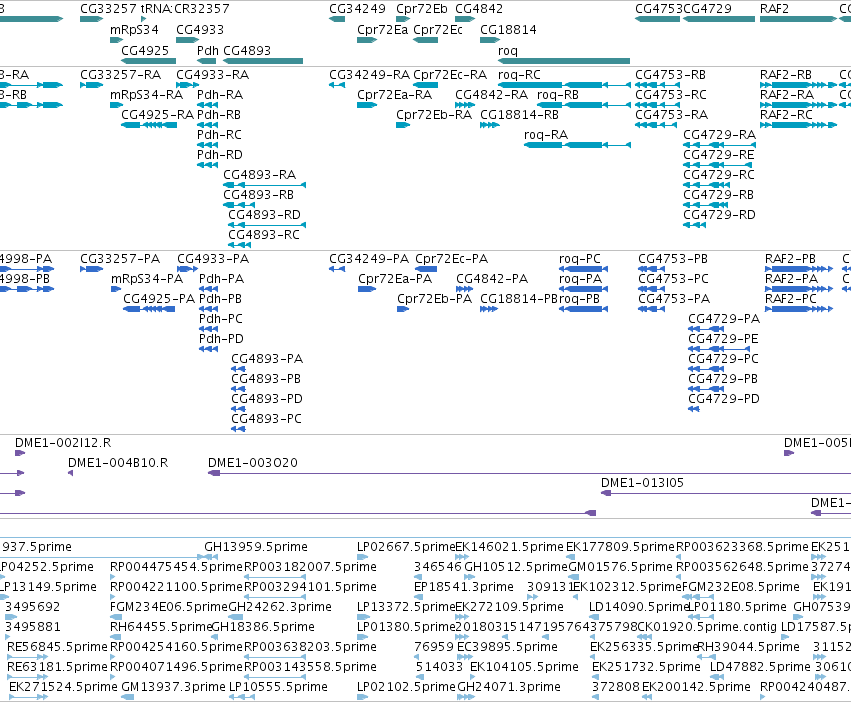Open the CG4925 gene label
The image size is (851, 702).
click(x=145, y=50)
